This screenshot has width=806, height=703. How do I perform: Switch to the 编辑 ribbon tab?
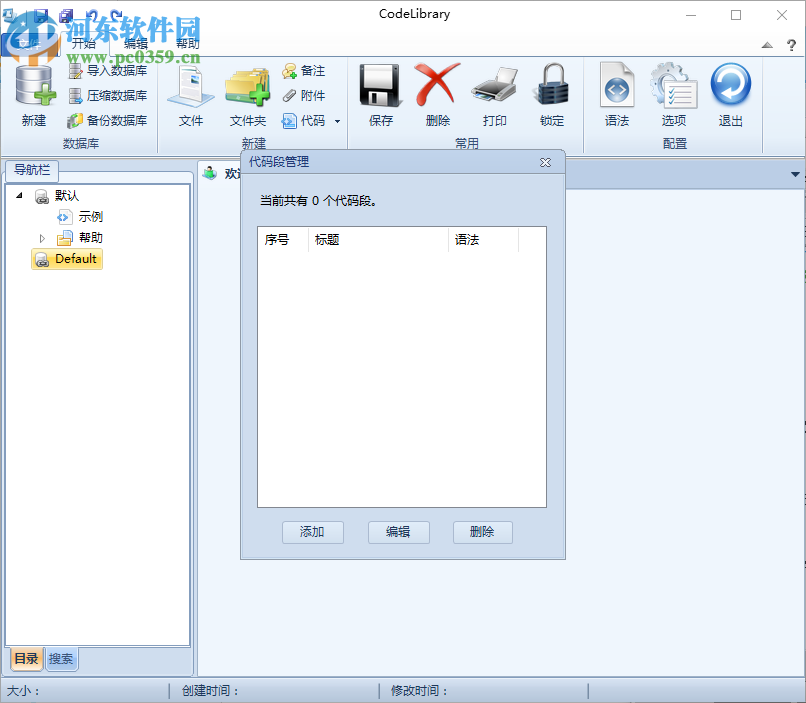point(137,43)
